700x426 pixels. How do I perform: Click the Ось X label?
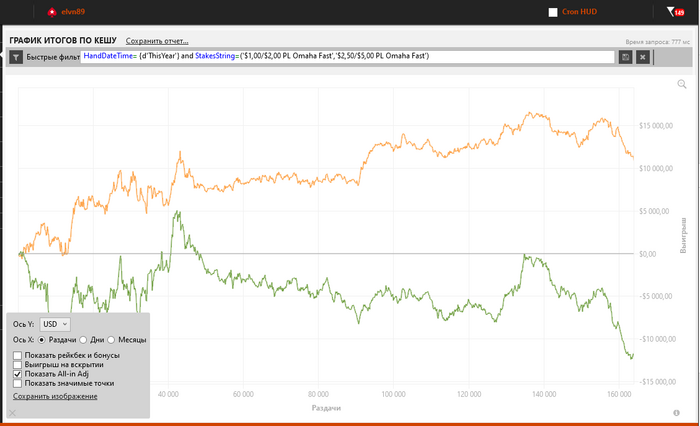(23, 340)
